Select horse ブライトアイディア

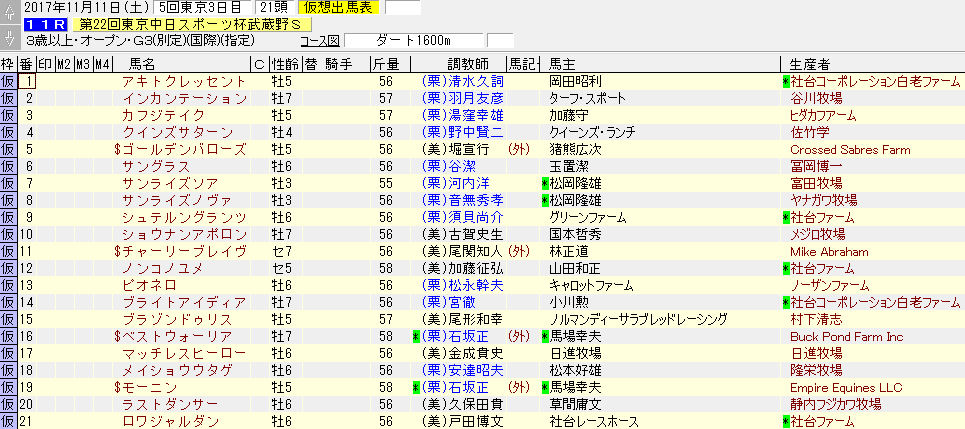click(x=184, y=303)
